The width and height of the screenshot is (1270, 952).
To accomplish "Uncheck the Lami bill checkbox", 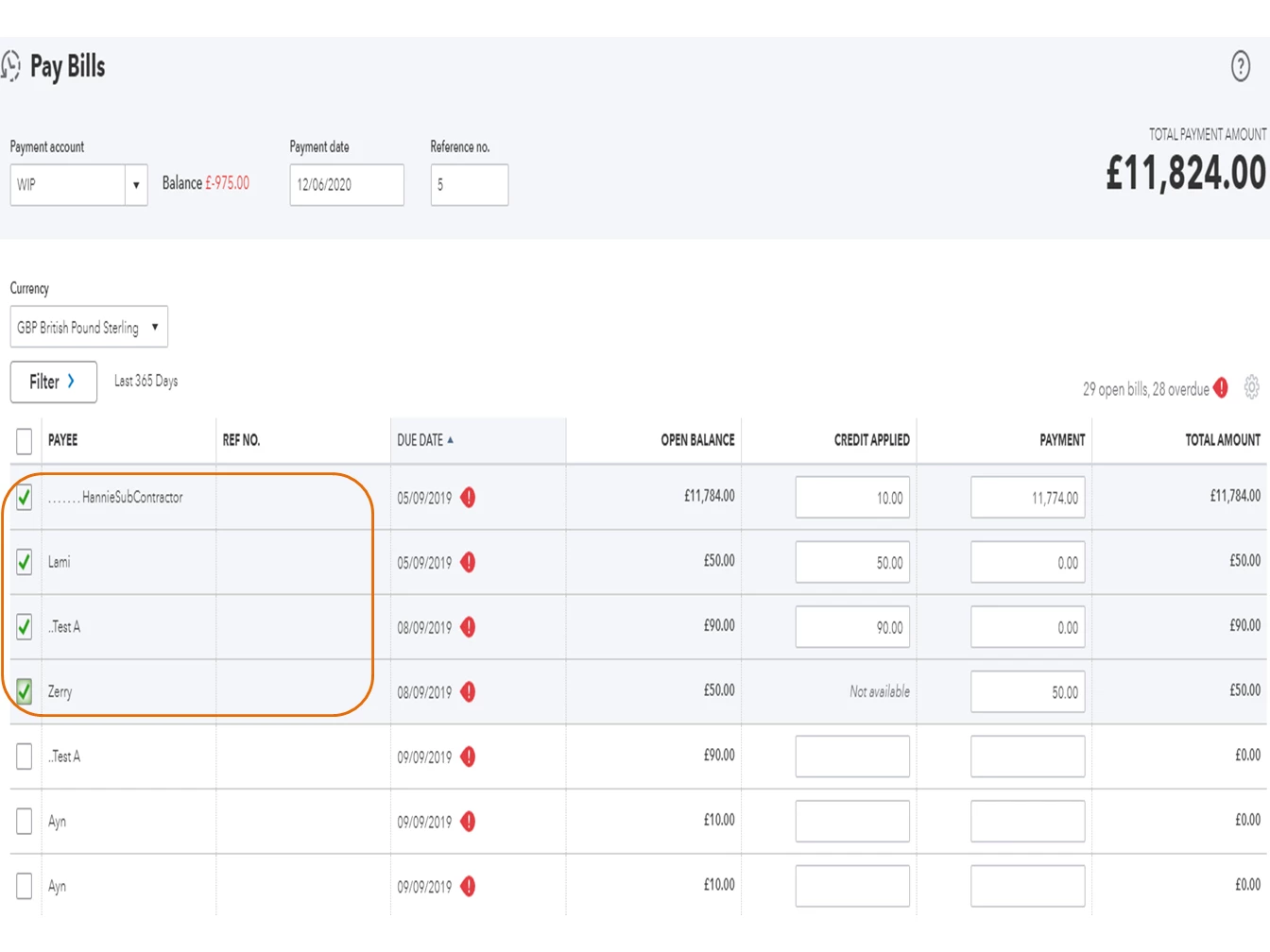I will (25, 562).
